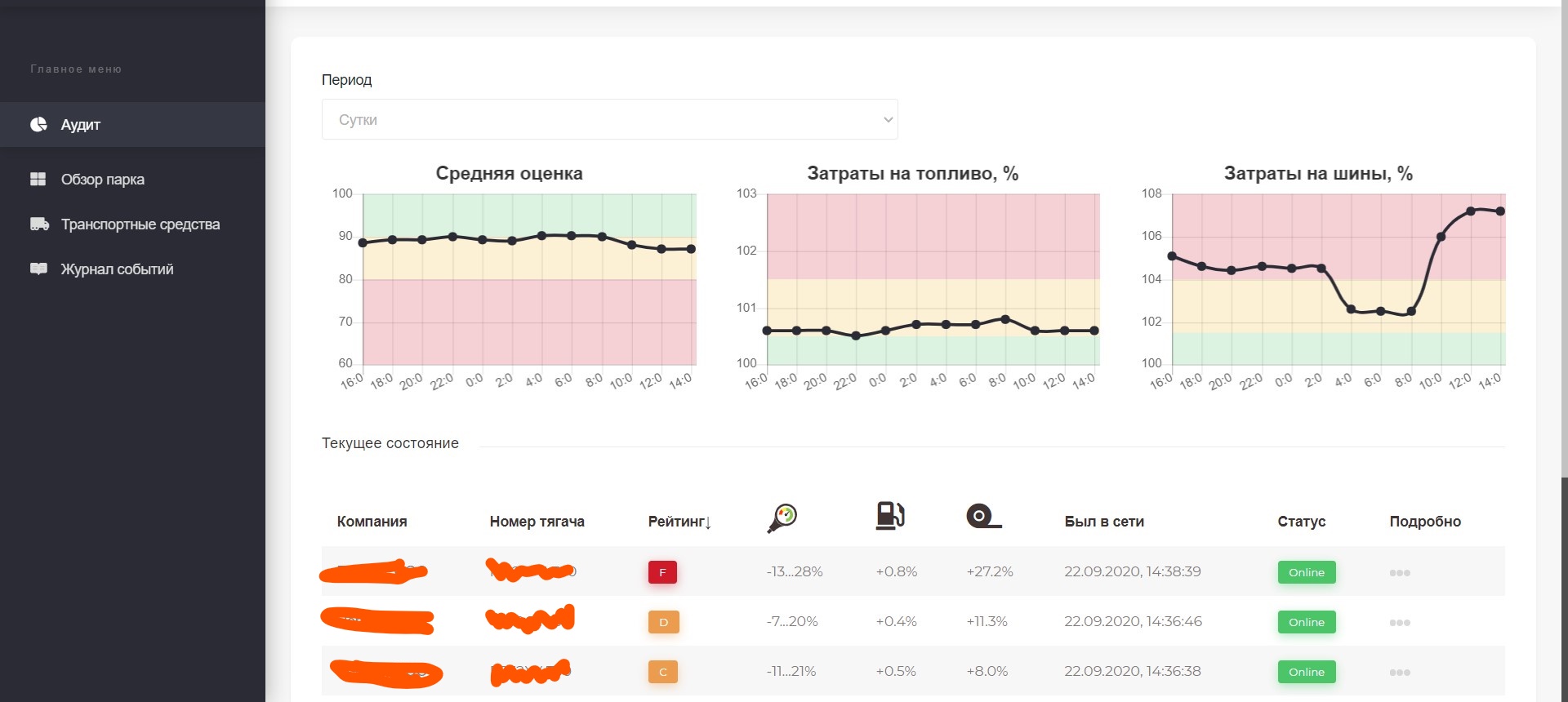Open Журнал событий menu item
The height and width of the screenshot is (702, 1568).
click(117, 269)
